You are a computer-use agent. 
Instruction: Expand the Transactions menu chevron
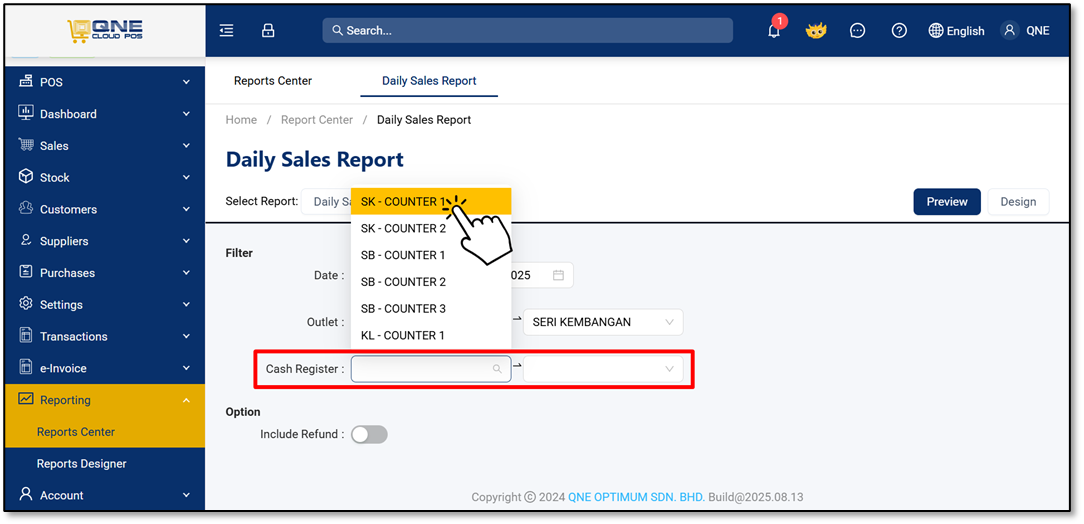(x=186, y=337)
